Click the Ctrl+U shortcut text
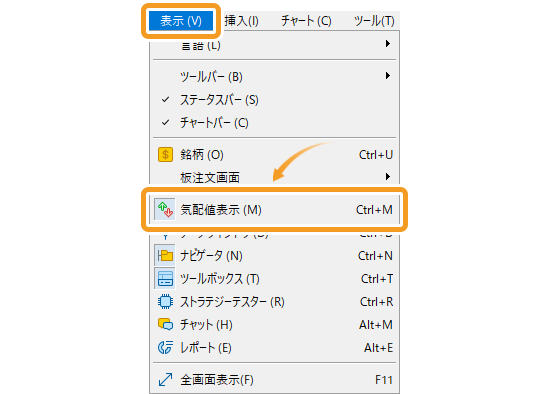This screenshot has width=550, height=394. [376, 155]
